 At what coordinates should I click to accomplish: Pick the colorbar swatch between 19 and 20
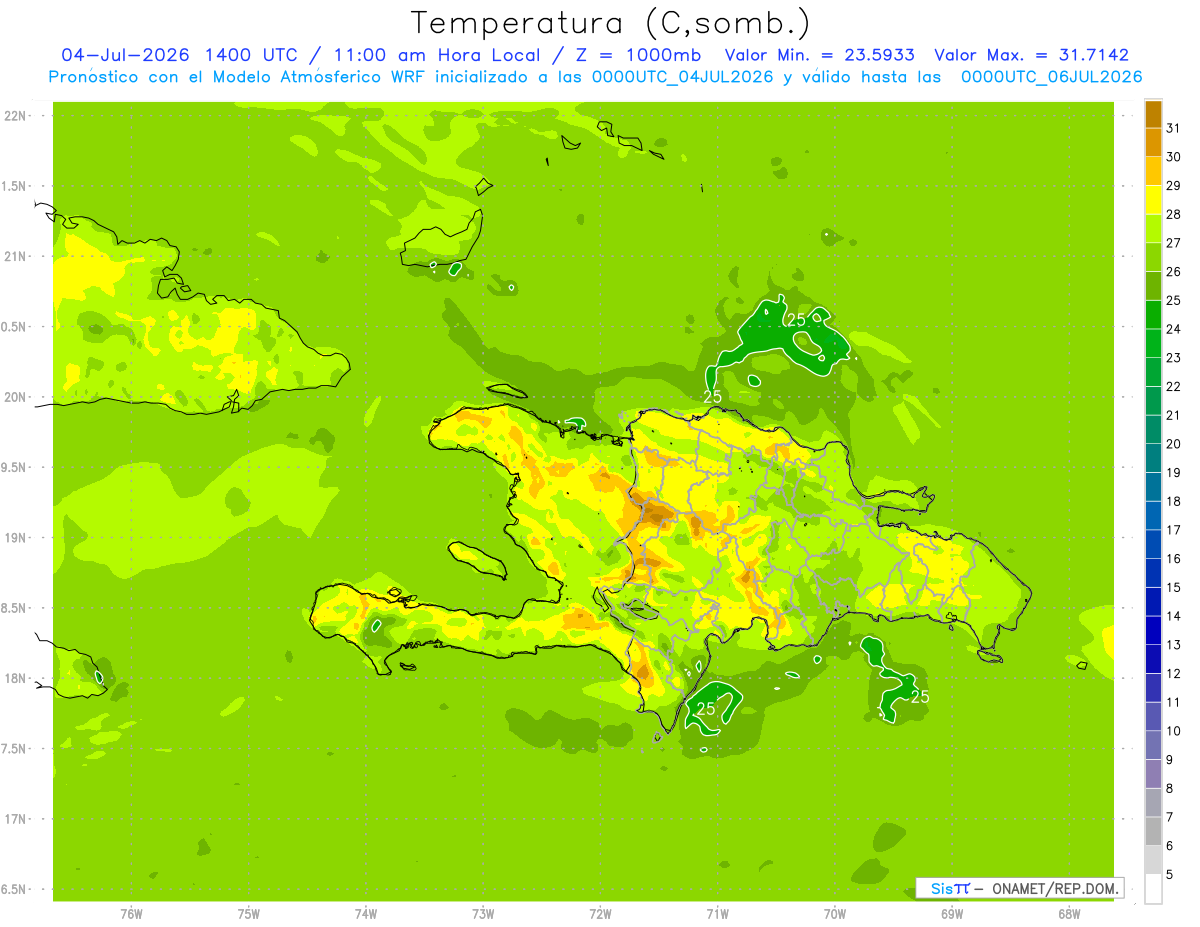1153,458
